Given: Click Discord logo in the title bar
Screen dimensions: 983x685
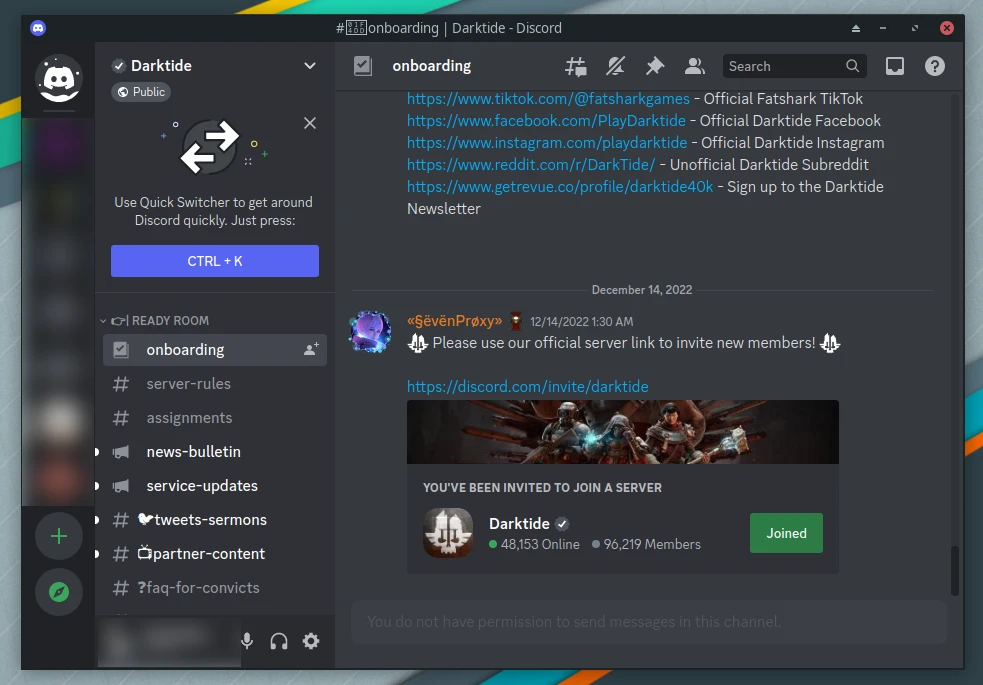Looking at the screenshot, I should (x=38, y=28).
